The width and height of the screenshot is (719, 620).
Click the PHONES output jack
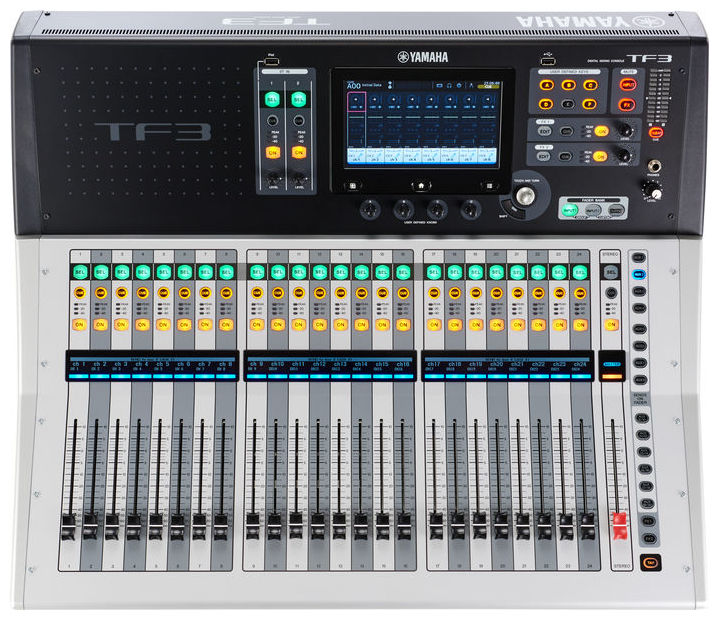point(653,166)
